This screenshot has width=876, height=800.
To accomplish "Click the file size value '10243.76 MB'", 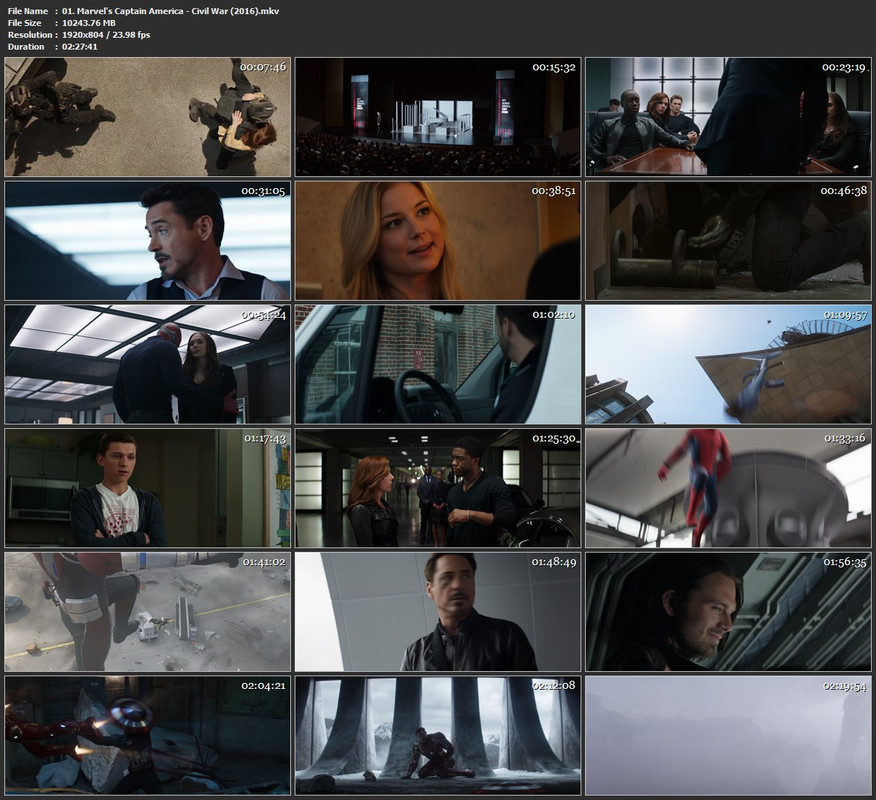I will (89, 23).
